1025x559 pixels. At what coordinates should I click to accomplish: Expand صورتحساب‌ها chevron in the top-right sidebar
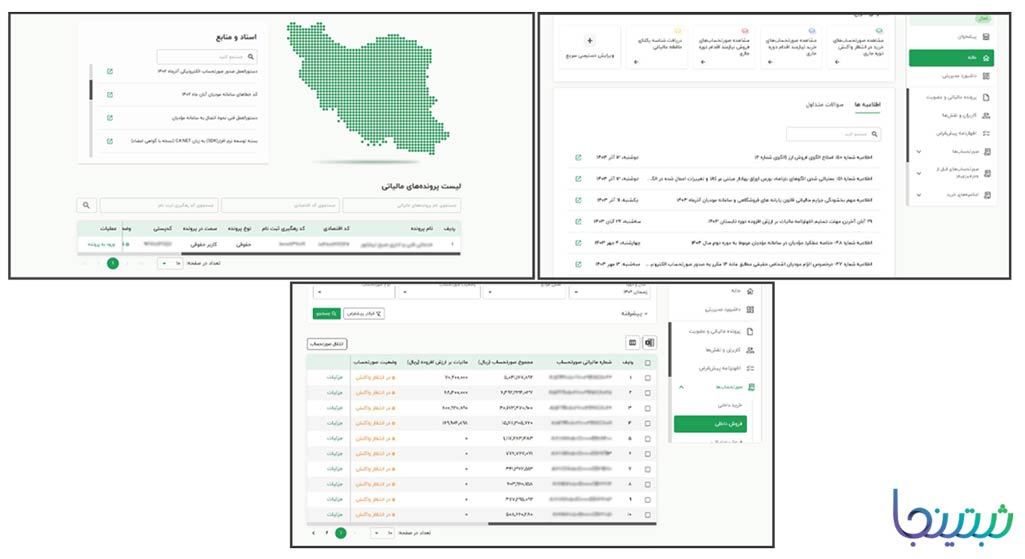(x=918, y=152)
